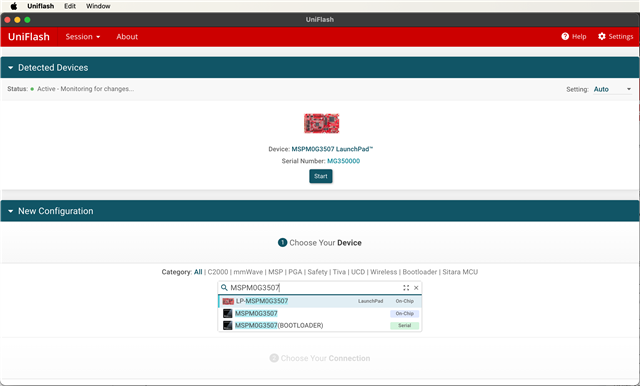Collapse the New Configuration section
The image size is (640, 386).
10,211
